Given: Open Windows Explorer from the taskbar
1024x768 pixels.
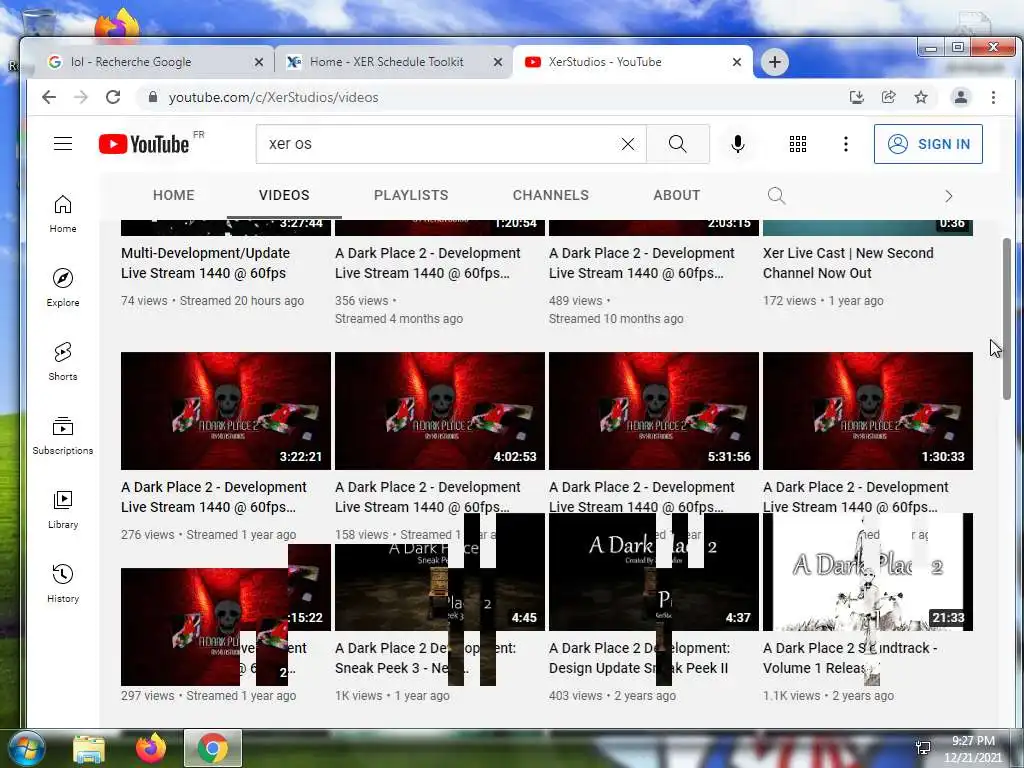Looking at the screenshot, I should [89, 748].
